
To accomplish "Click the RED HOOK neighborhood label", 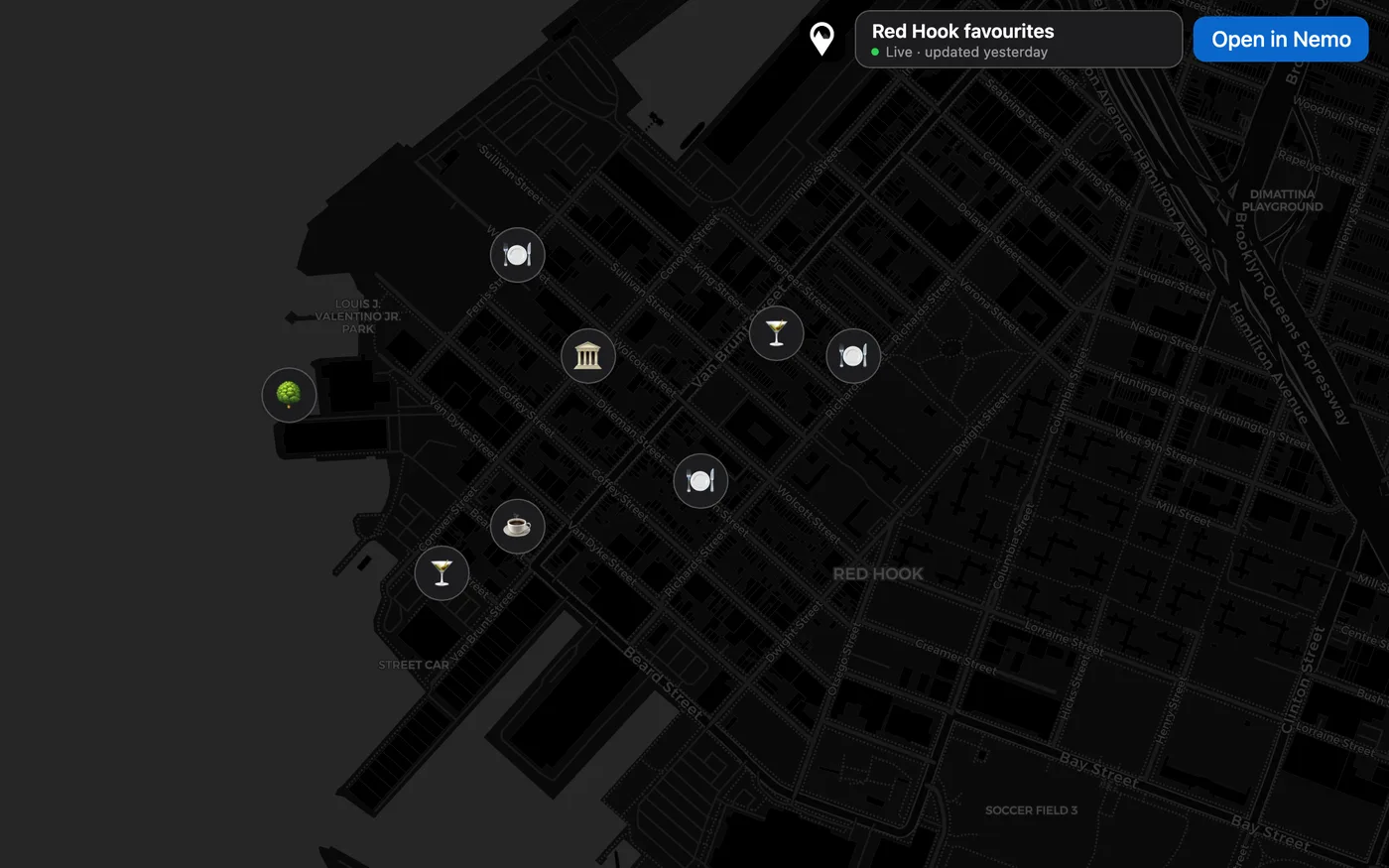I will (878, 573).
